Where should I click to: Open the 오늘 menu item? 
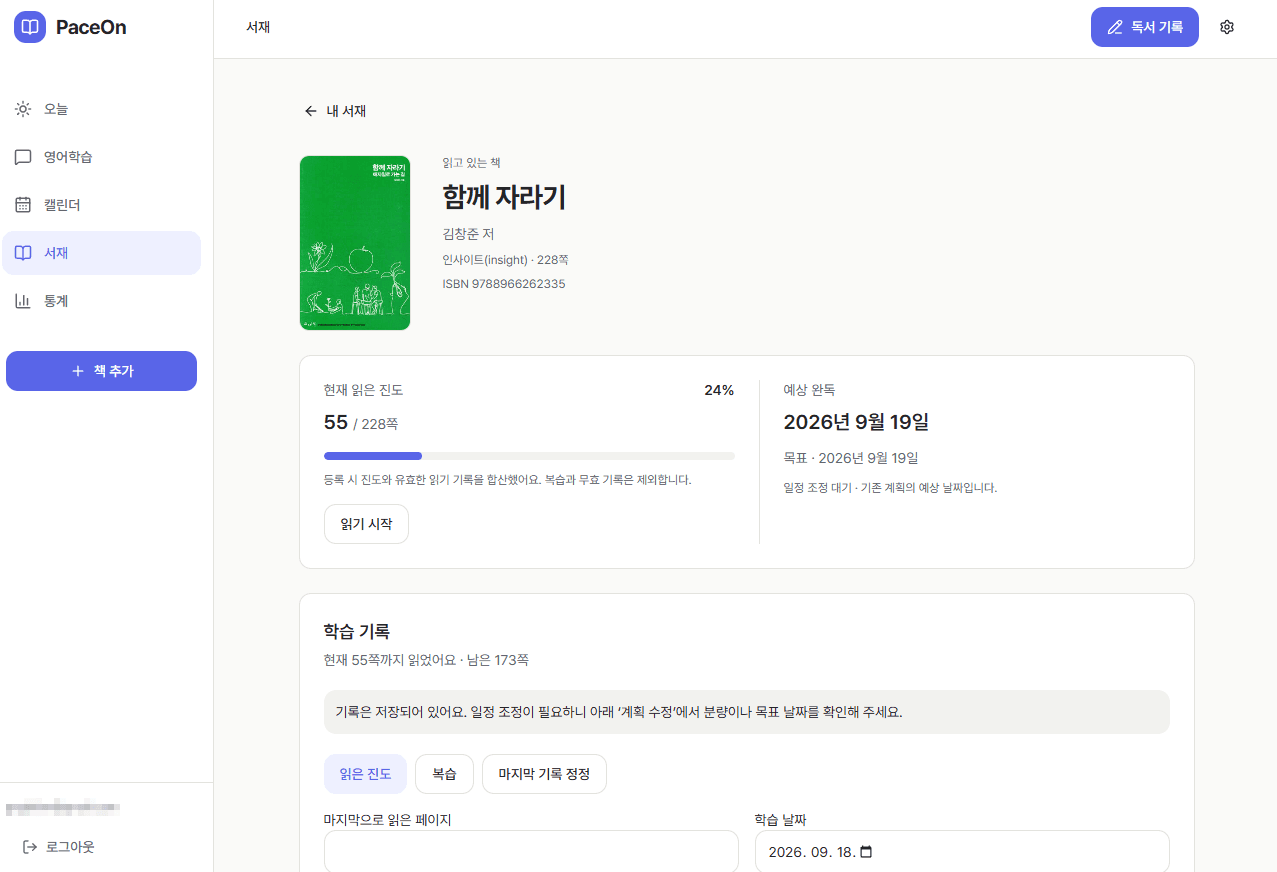coord(101,109)
